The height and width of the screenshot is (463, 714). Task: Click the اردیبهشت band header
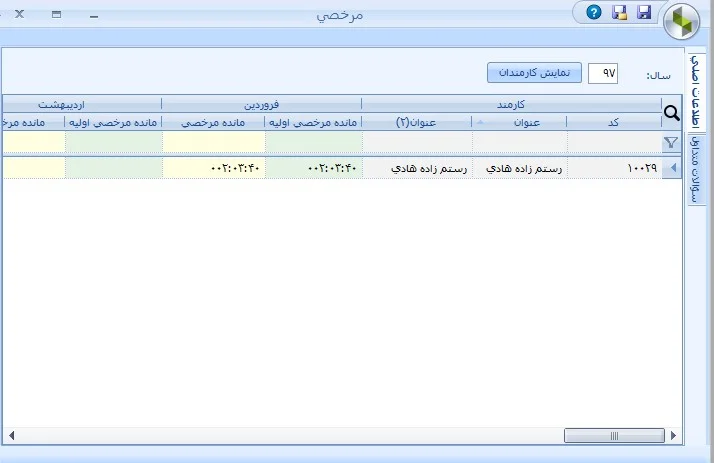tap(82, 104)
